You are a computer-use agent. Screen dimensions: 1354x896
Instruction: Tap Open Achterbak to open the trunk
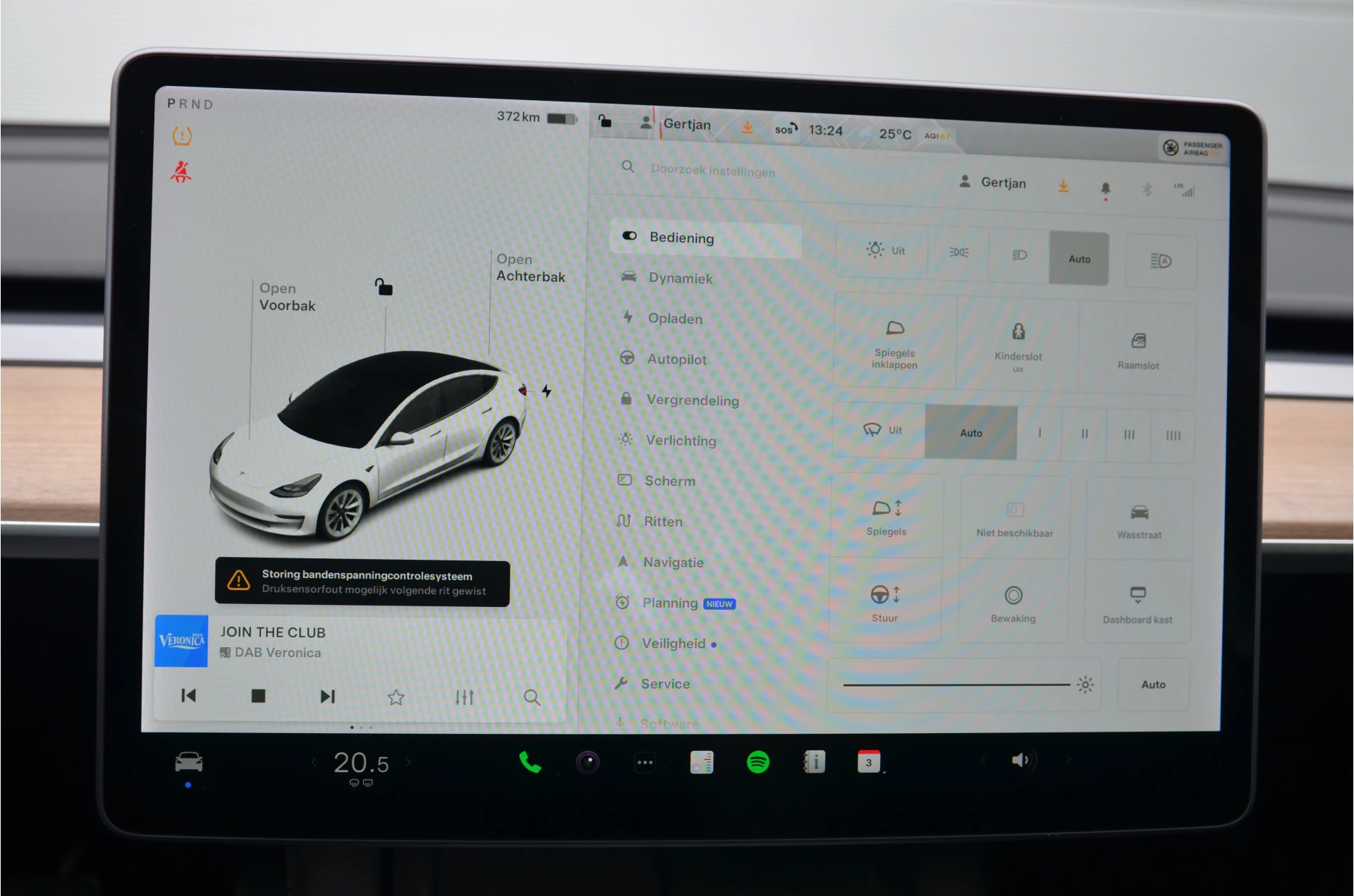coord(530,268)
